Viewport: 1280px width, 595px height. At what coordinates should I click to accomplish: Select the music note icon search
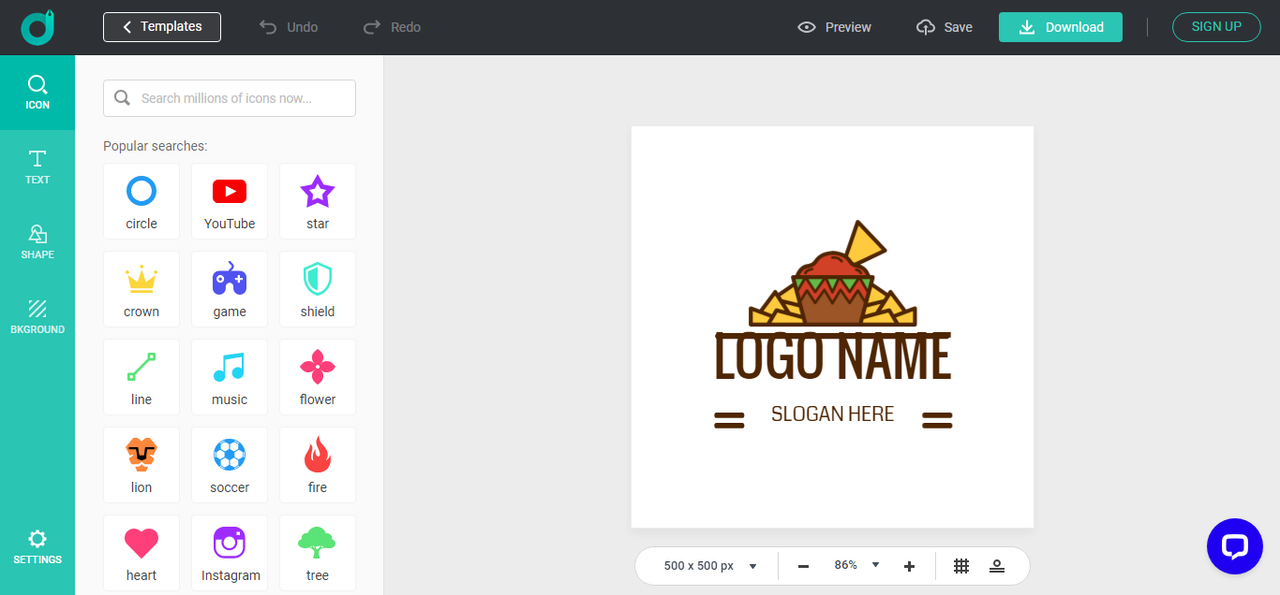pyautogui.click(x=229, y=377)
